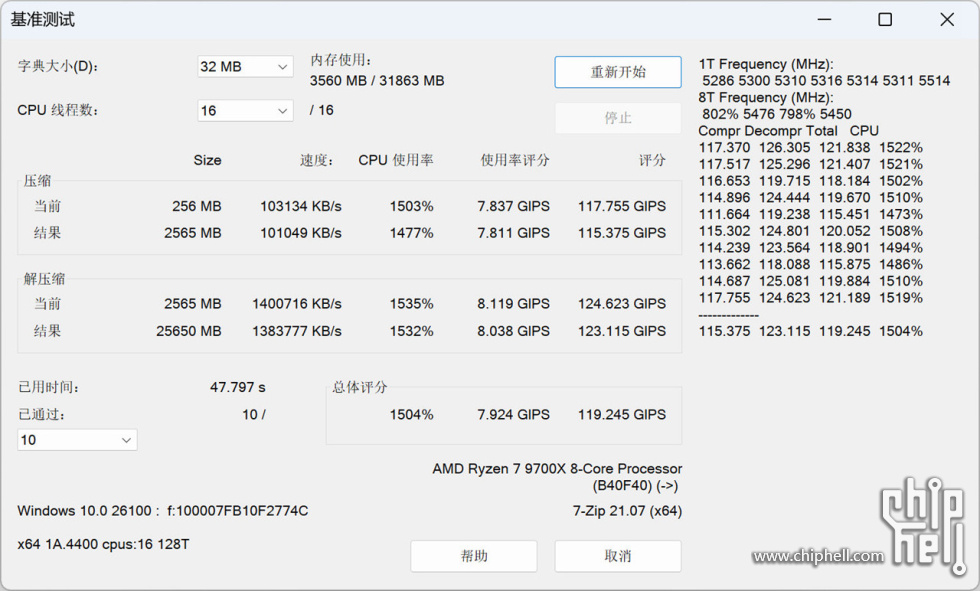Open help with the 帮助 button
This screenshot has width=980, height=591.
coord(473,556)
